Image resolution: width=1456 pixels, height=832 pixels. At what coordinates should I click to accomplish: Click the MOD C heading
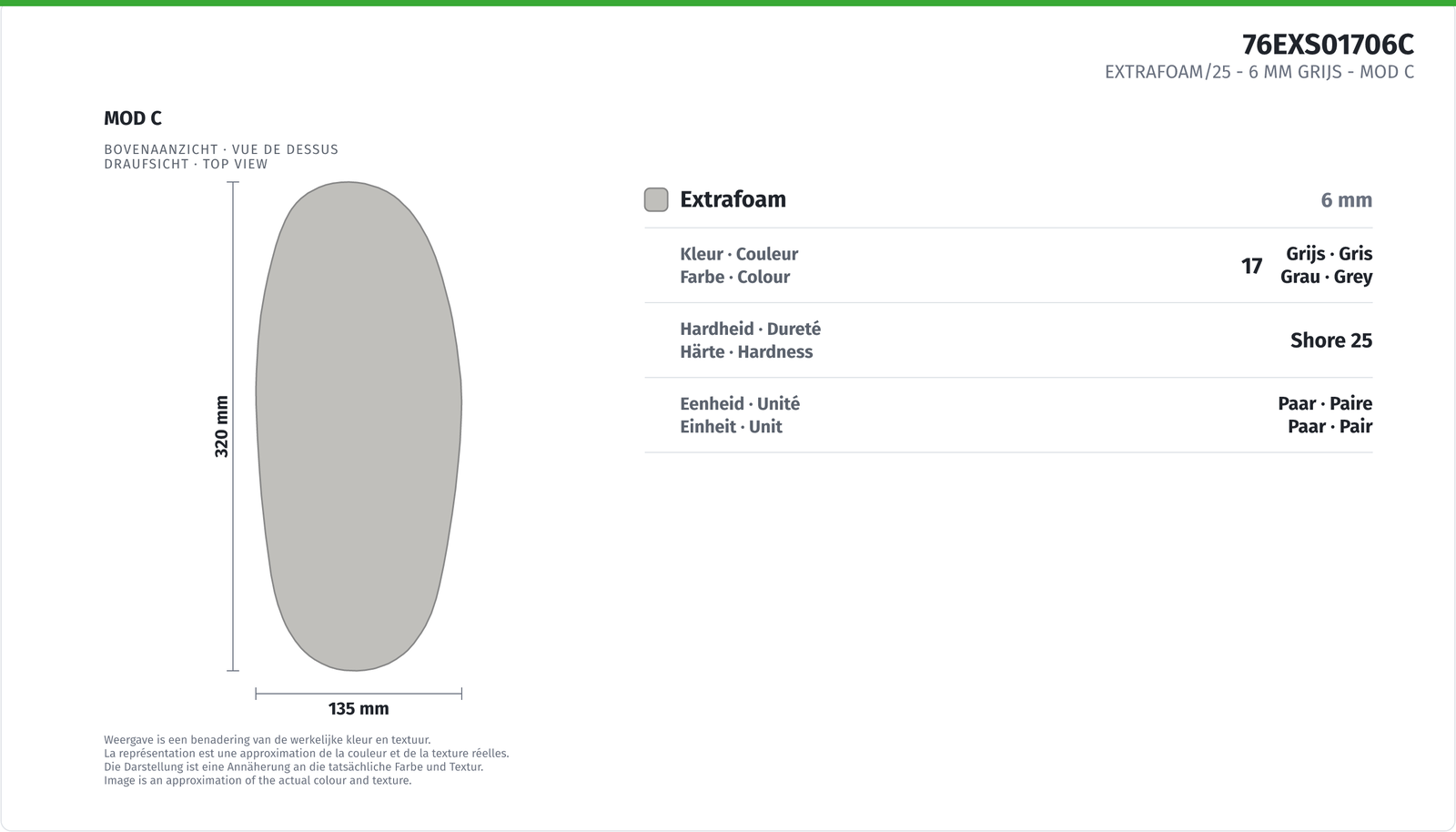coord(133,118)
